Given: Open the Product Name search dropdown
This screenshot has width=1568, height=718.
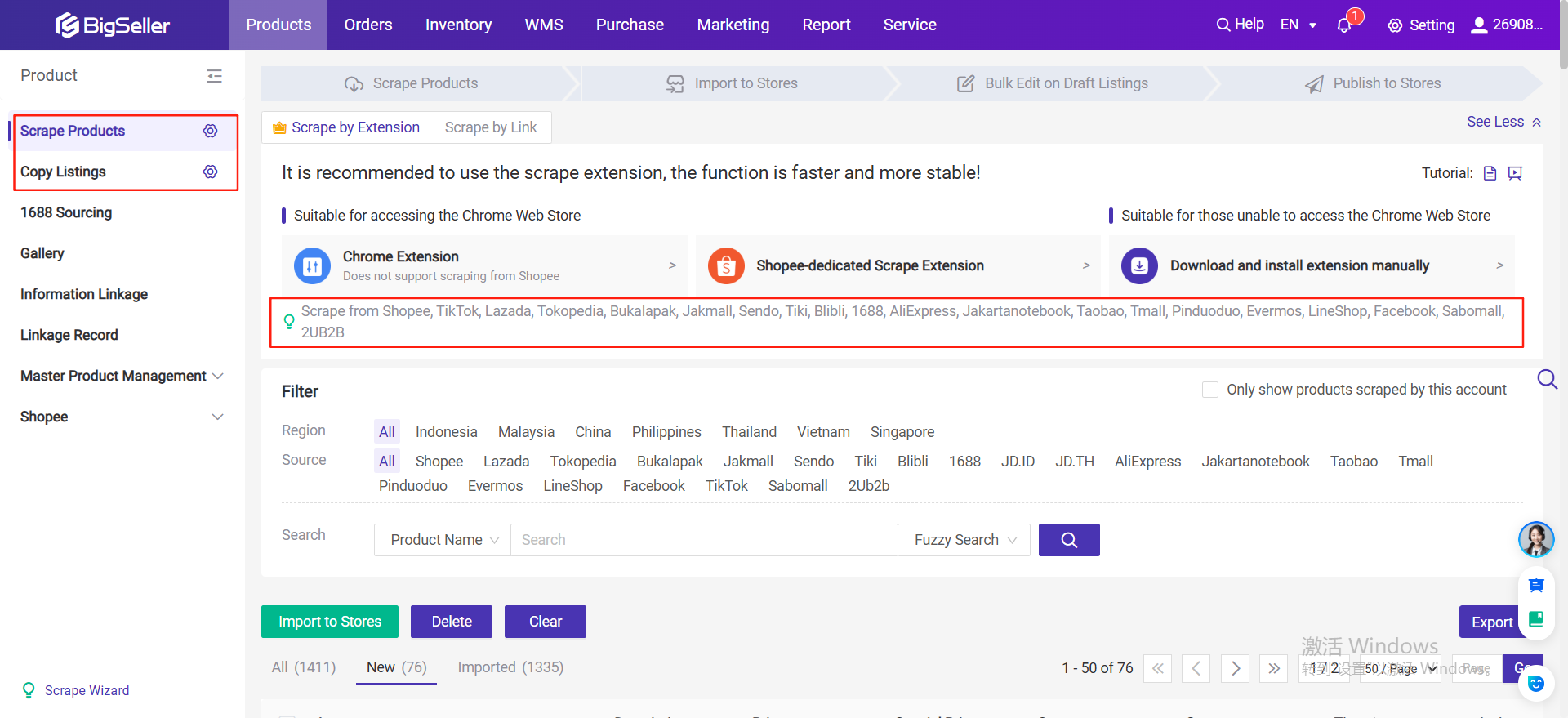Looking at the screenshot, I should (443, 540).
